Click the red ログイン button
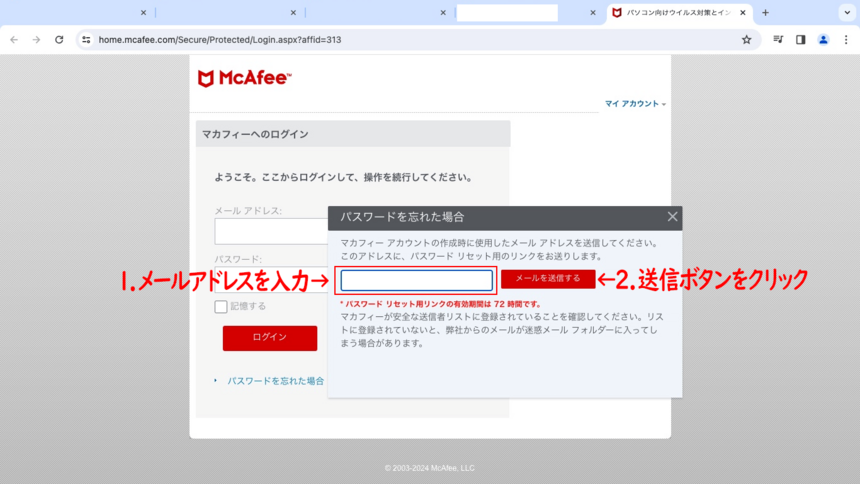 tap(270, 337)
